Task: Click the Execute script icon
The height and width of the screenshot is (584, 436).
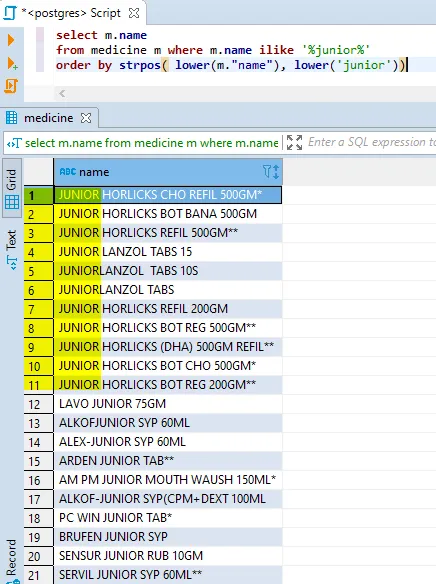Action: (11, 86)
